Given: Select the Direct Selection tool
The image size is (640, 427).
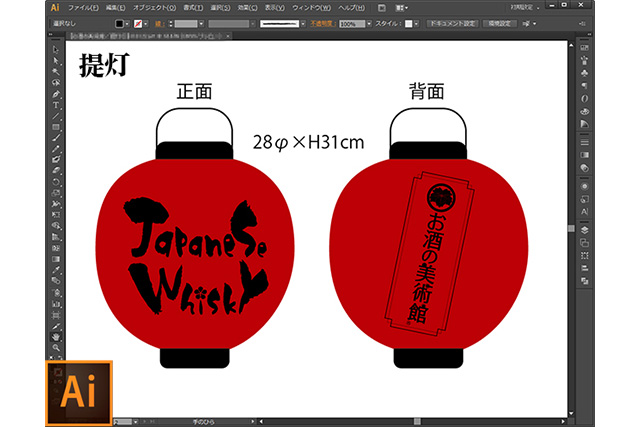Looking at the screenshot, I should 56,60.
